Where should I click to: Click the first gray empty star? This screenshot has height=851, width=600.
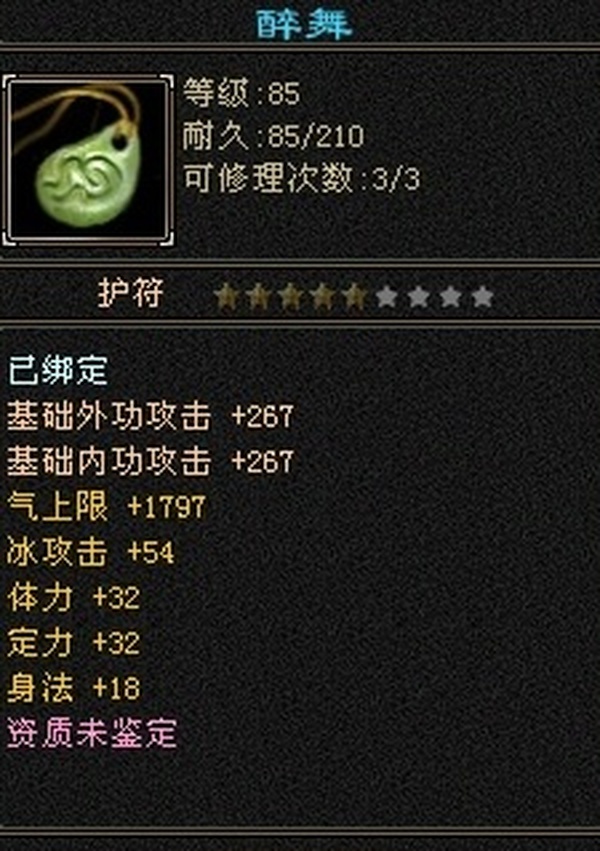[x=386, y=297]
